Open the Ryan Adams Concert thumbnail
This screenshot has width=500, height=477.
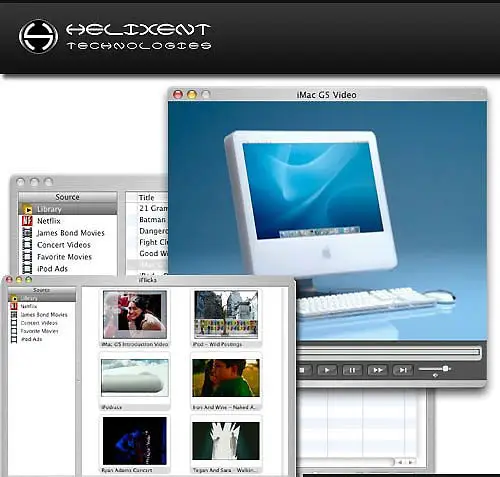[x=135, y=441]
